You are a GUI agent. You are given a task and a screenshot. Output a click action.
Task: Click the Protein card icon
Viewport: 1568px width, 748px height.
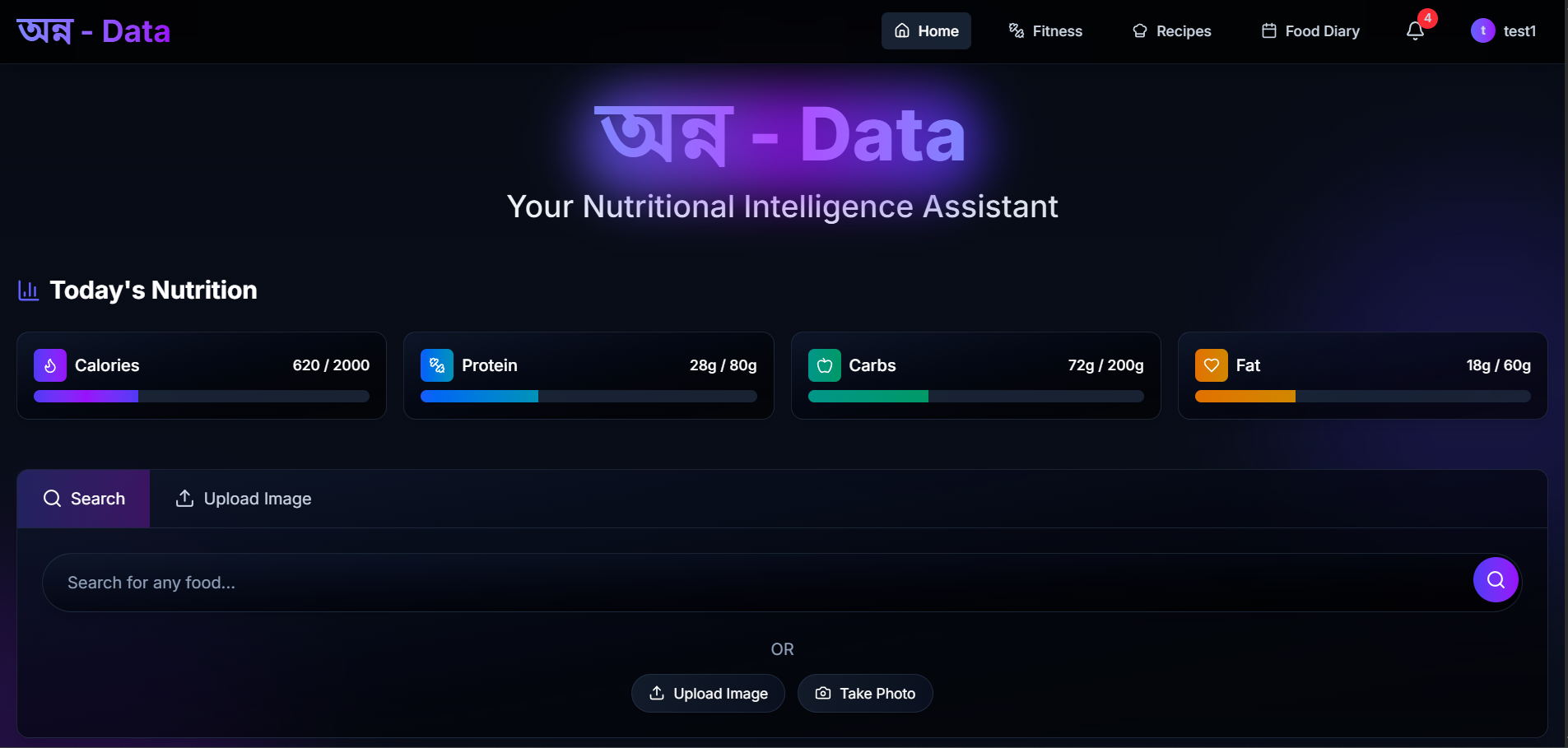click(437, 365)
